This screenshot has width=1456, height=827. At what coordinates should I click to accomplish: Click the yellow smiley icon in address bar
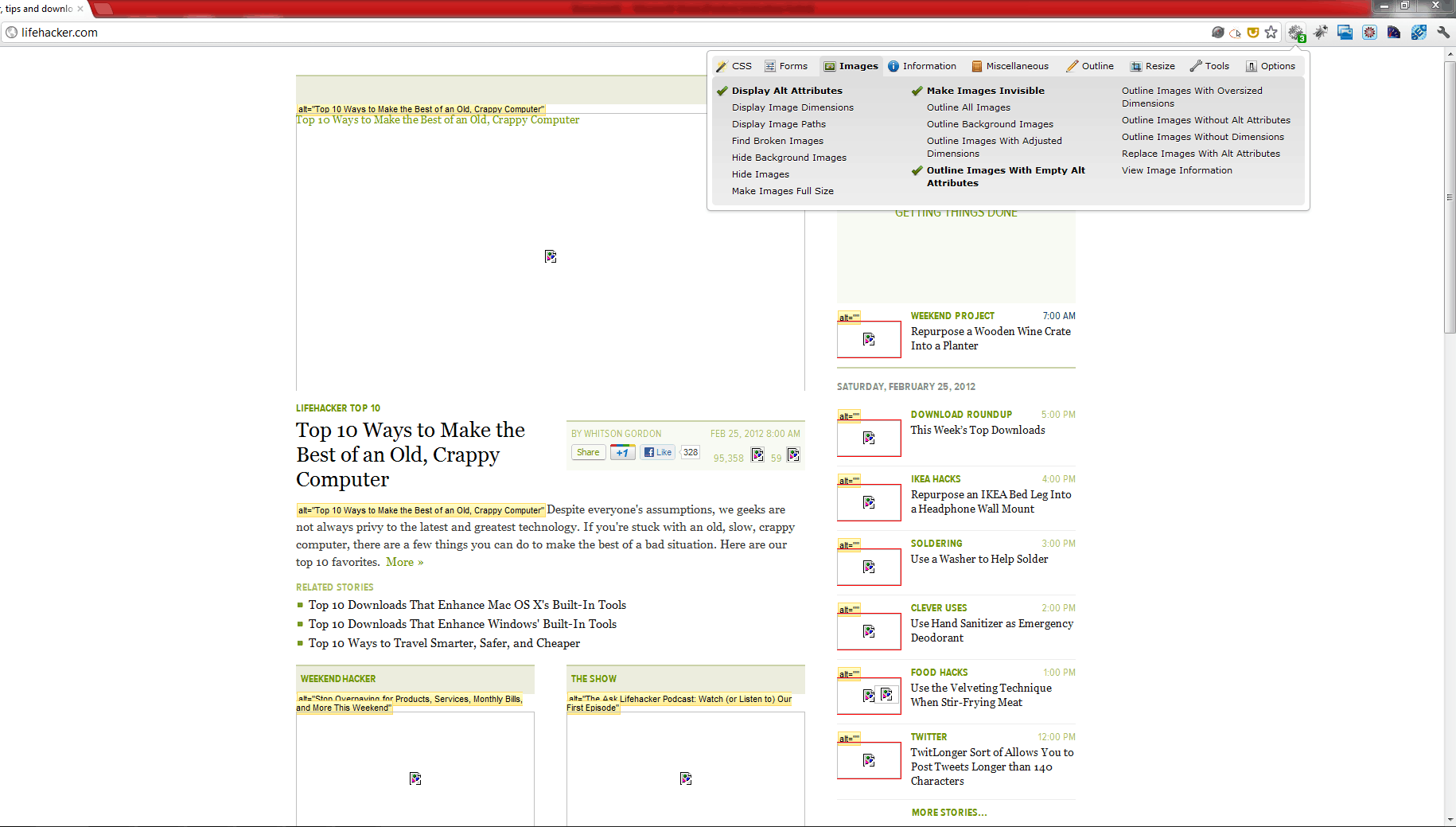click(1253, 33)
